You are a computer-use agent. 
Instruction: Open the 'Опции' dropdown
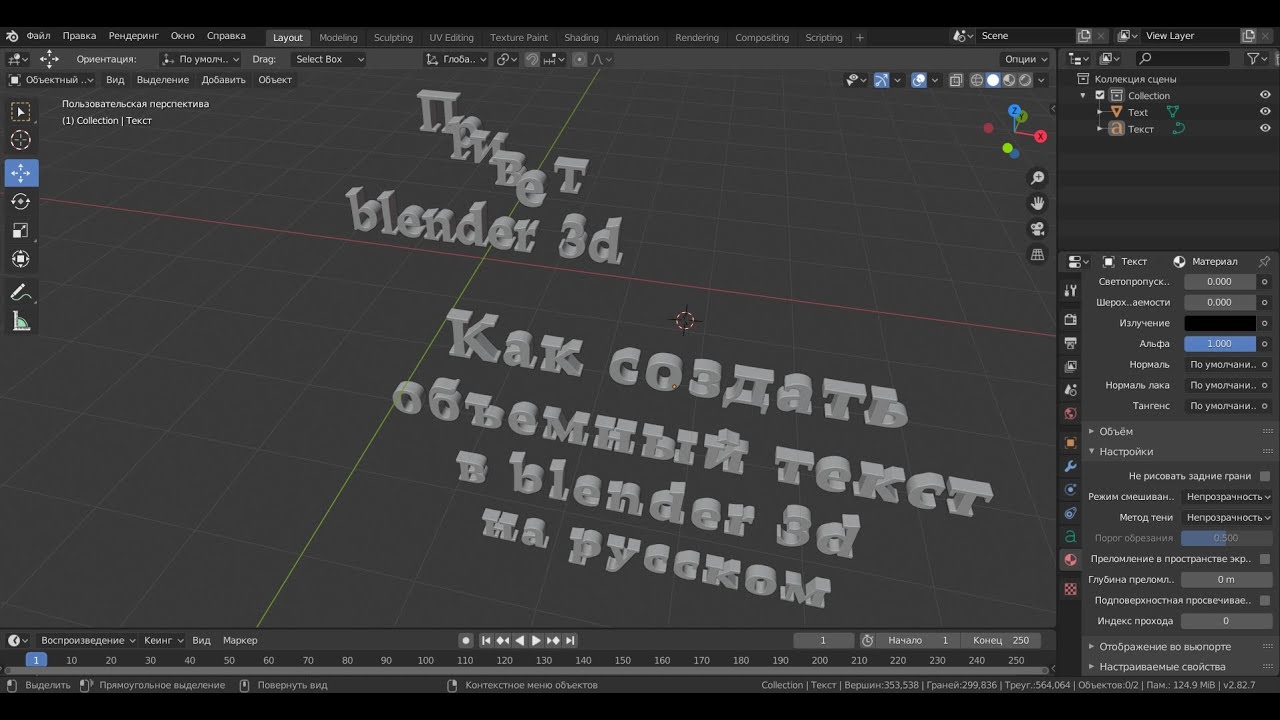tap(1026, 59)
